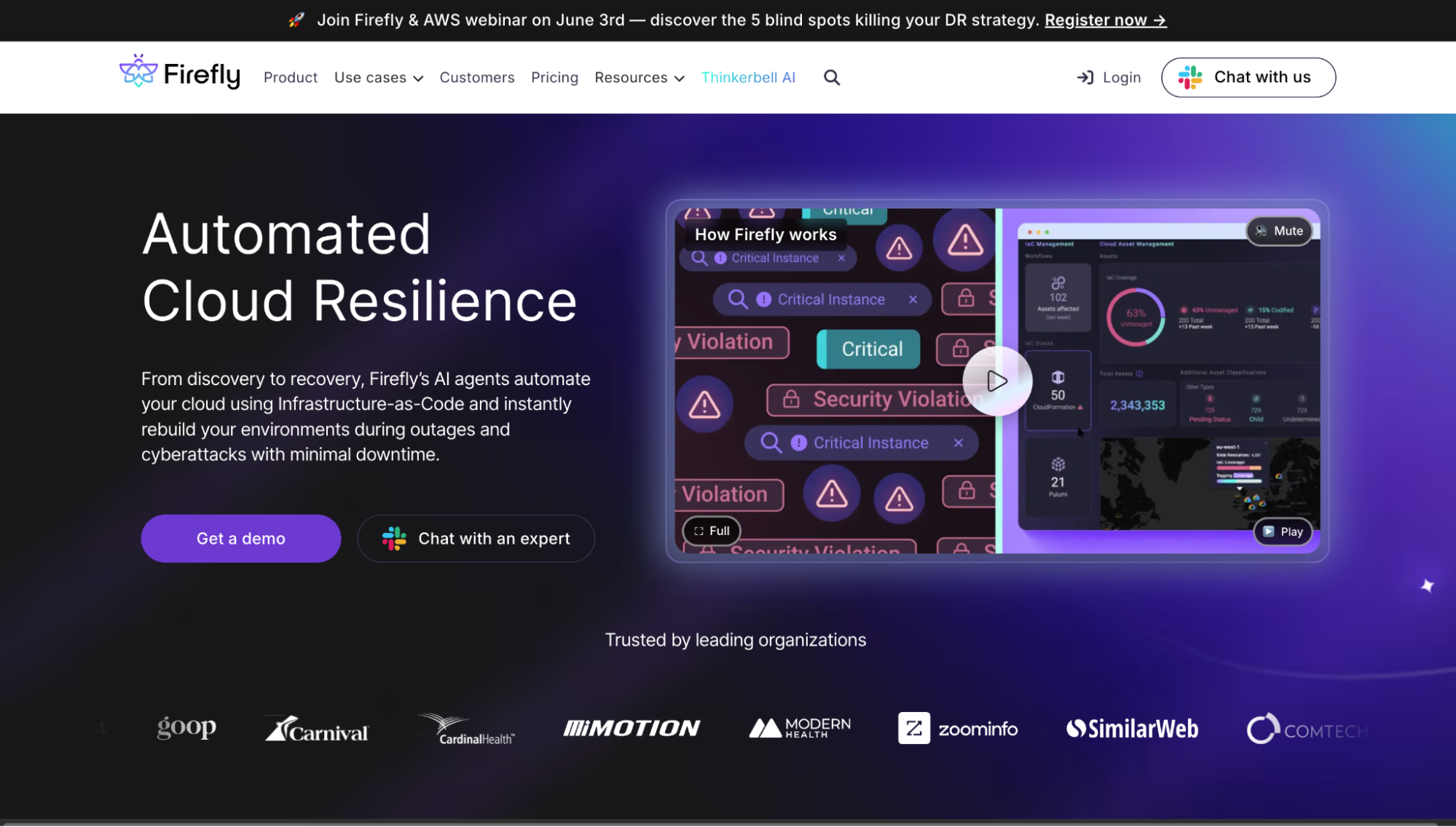The width and height of the screenshot is (1456, 827).
Task: Click Register now link in banner
Action: point(1105,20)
